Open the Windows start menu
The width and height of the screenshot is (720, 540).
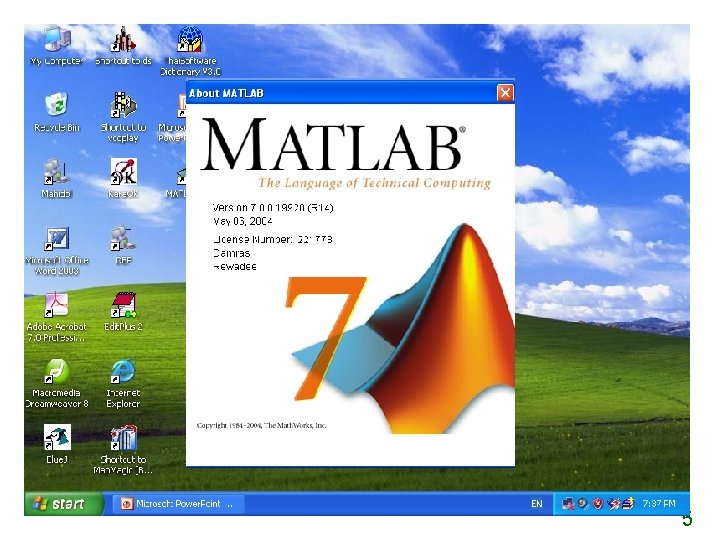pyautogui.click(x=64, y=504)
